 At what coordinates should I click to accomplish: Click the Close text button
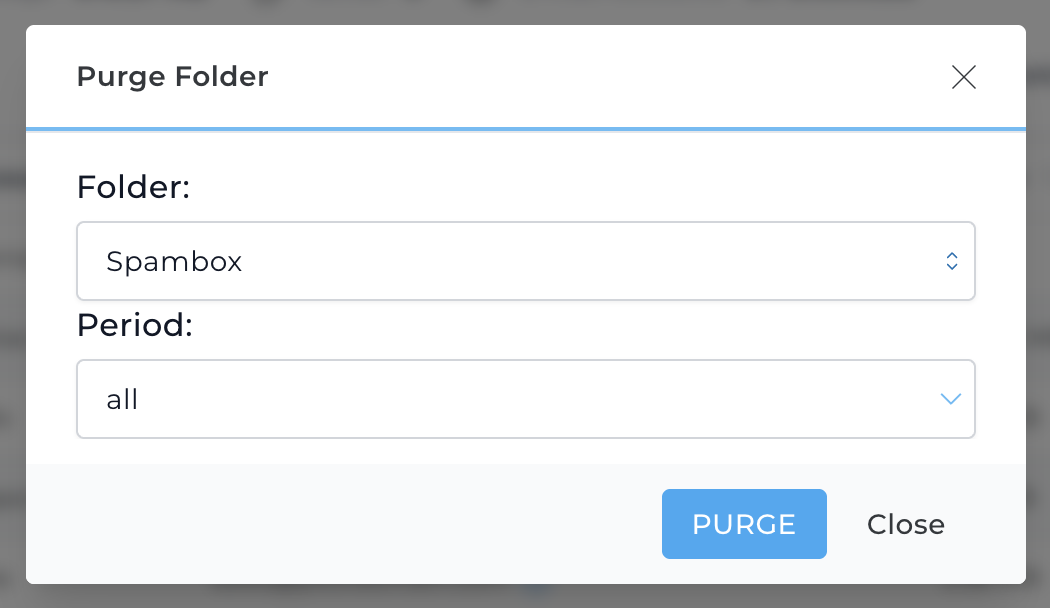pyautogui.click(x=905, y=524)
